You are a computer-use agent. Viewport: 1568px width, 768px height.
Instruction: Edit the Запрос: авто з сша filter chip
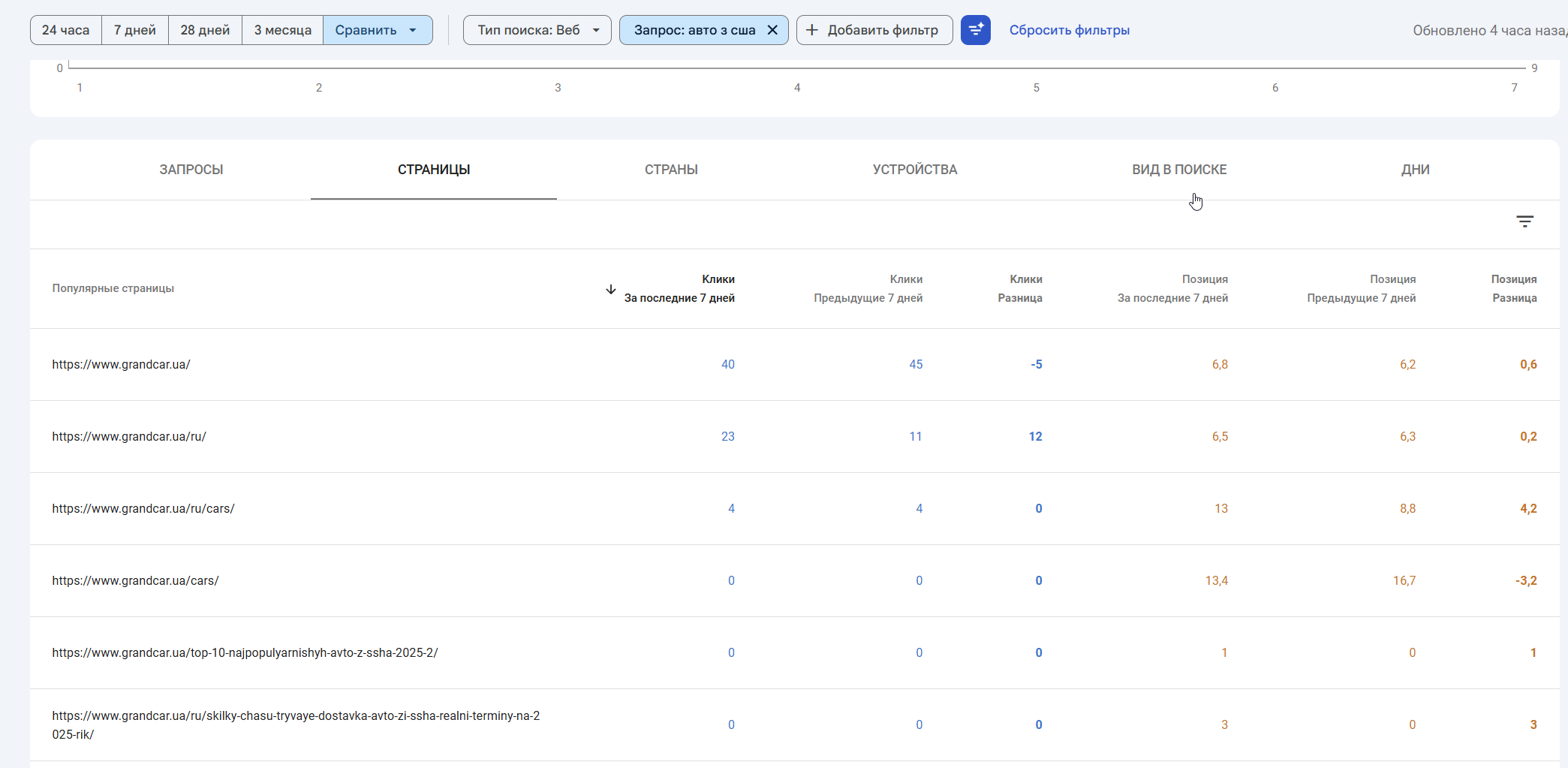tap(694, 30)
